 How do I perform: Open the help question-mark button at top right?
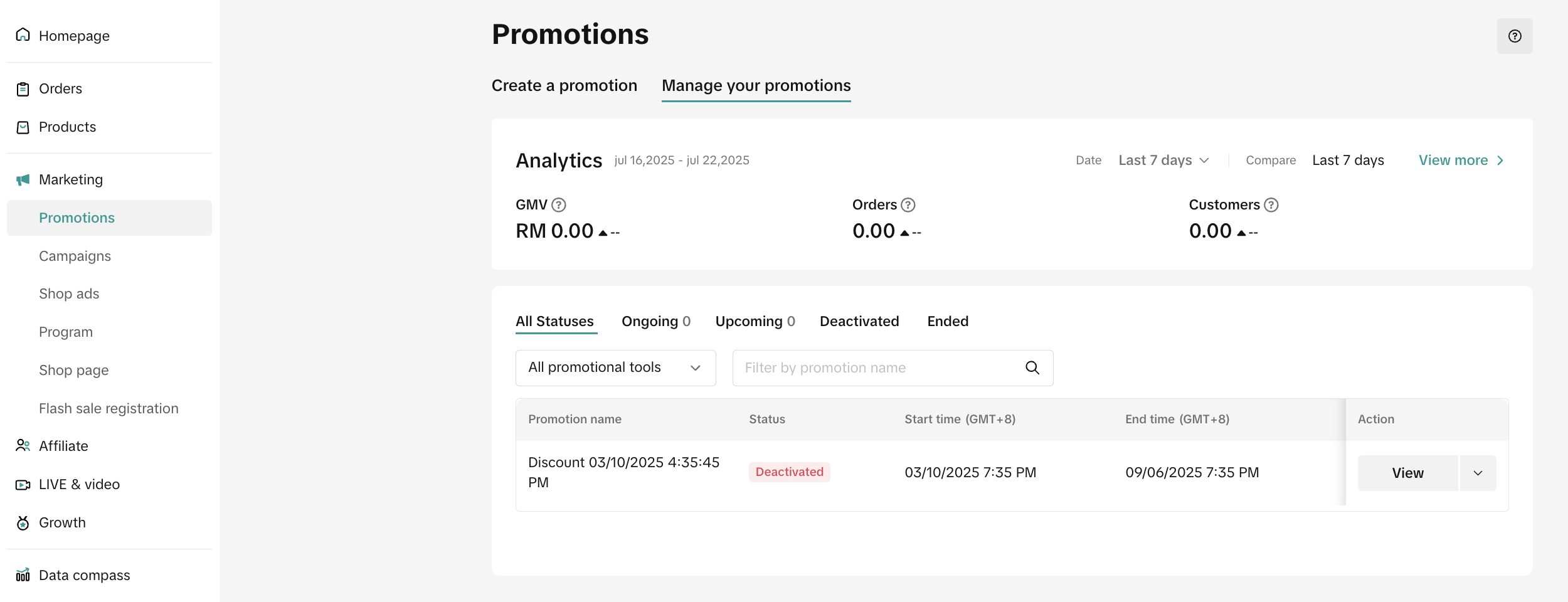pyautogui.click(x=1515, y=36)
